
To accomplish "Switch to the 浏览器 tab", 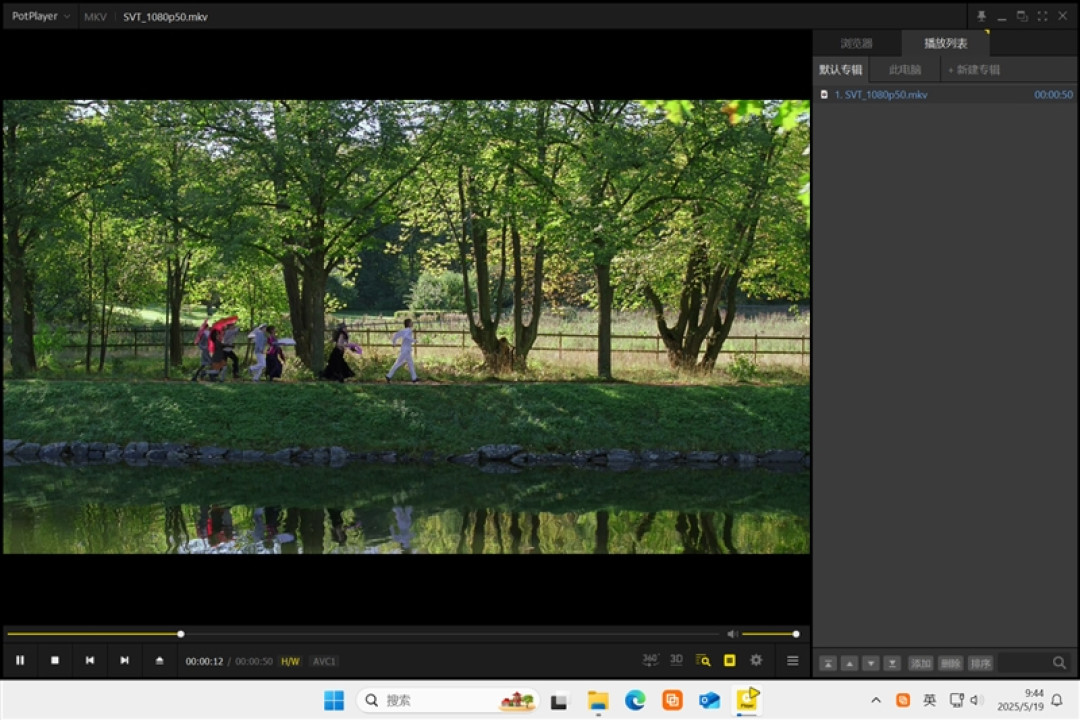I will tap(856, 43).
